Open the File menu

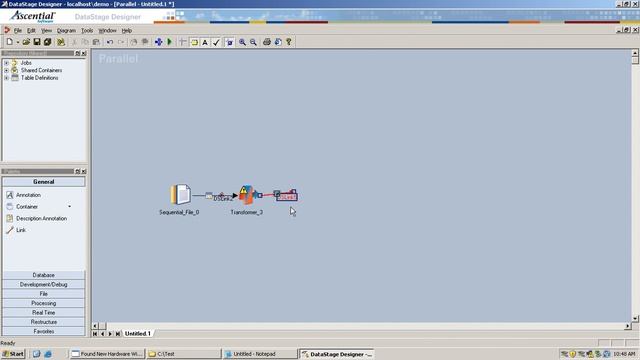(x=18, y=31)
